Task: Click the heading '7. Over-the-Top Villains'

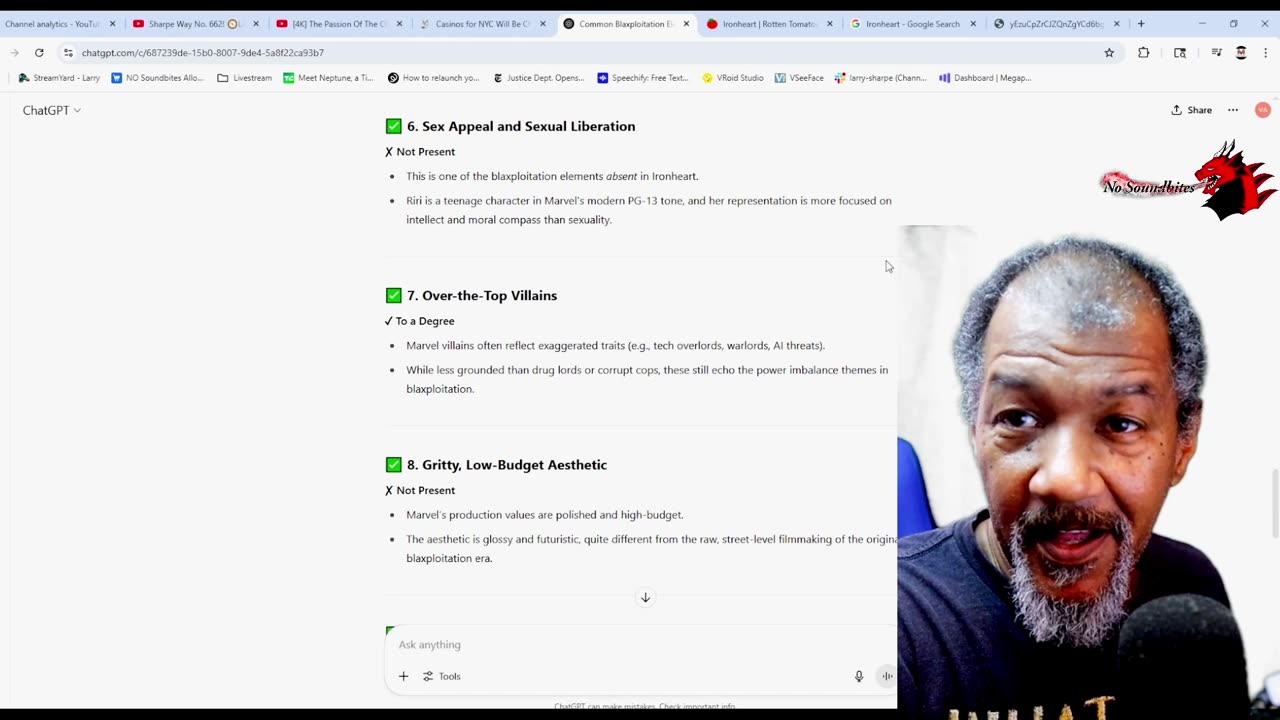Action: (482, 296)
